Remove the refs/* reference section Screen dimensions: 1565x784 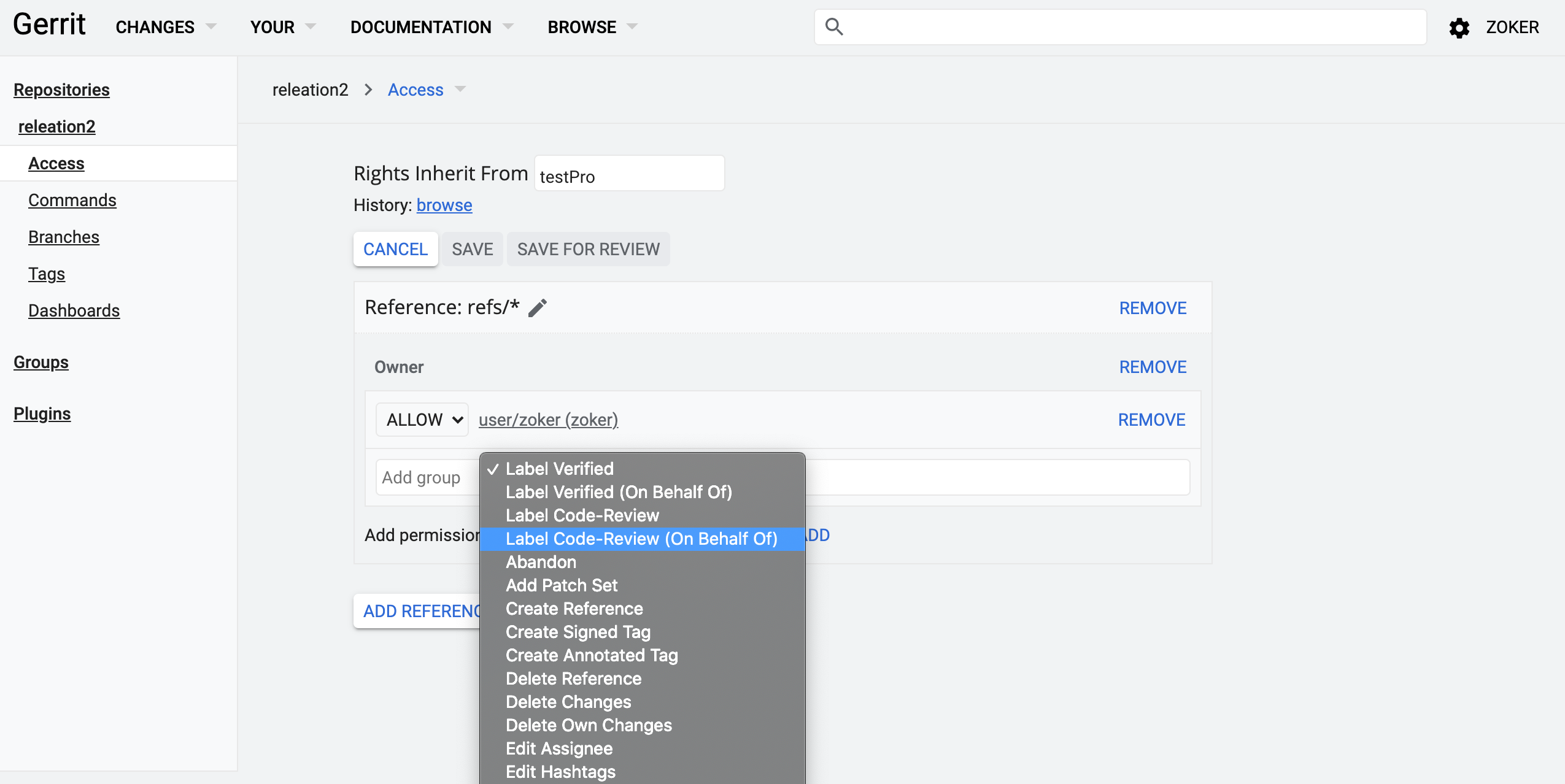(1153, 308)
